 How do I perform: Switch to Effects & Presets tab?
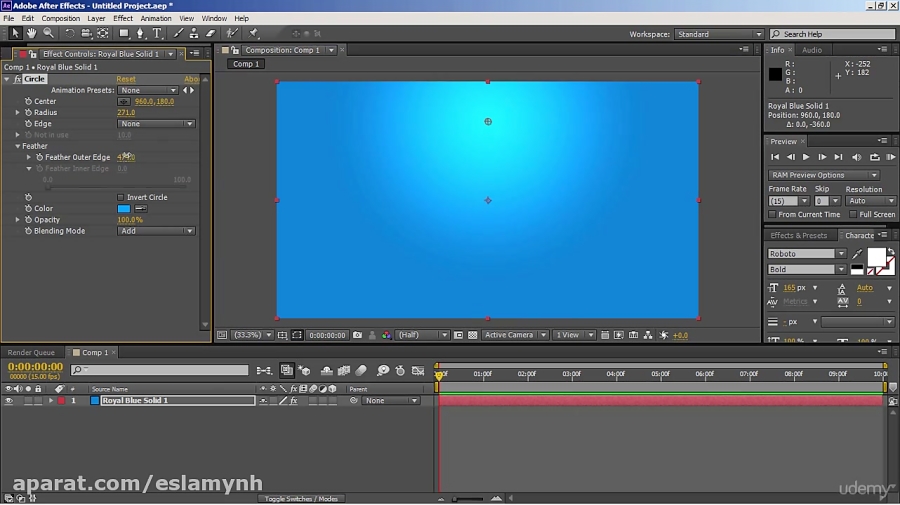click(798, 236)
